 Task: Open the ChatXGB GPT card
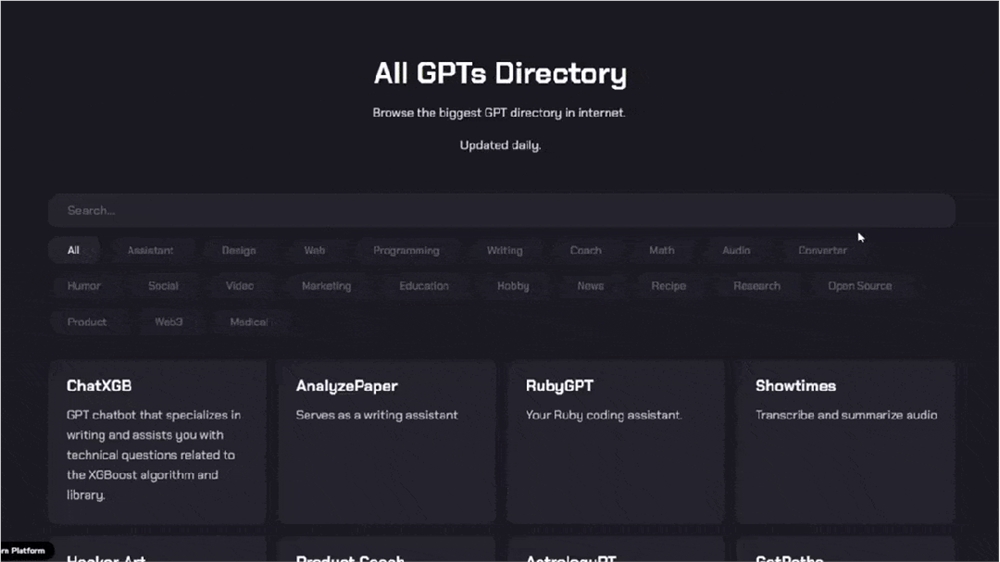click(x=157, y=442)
